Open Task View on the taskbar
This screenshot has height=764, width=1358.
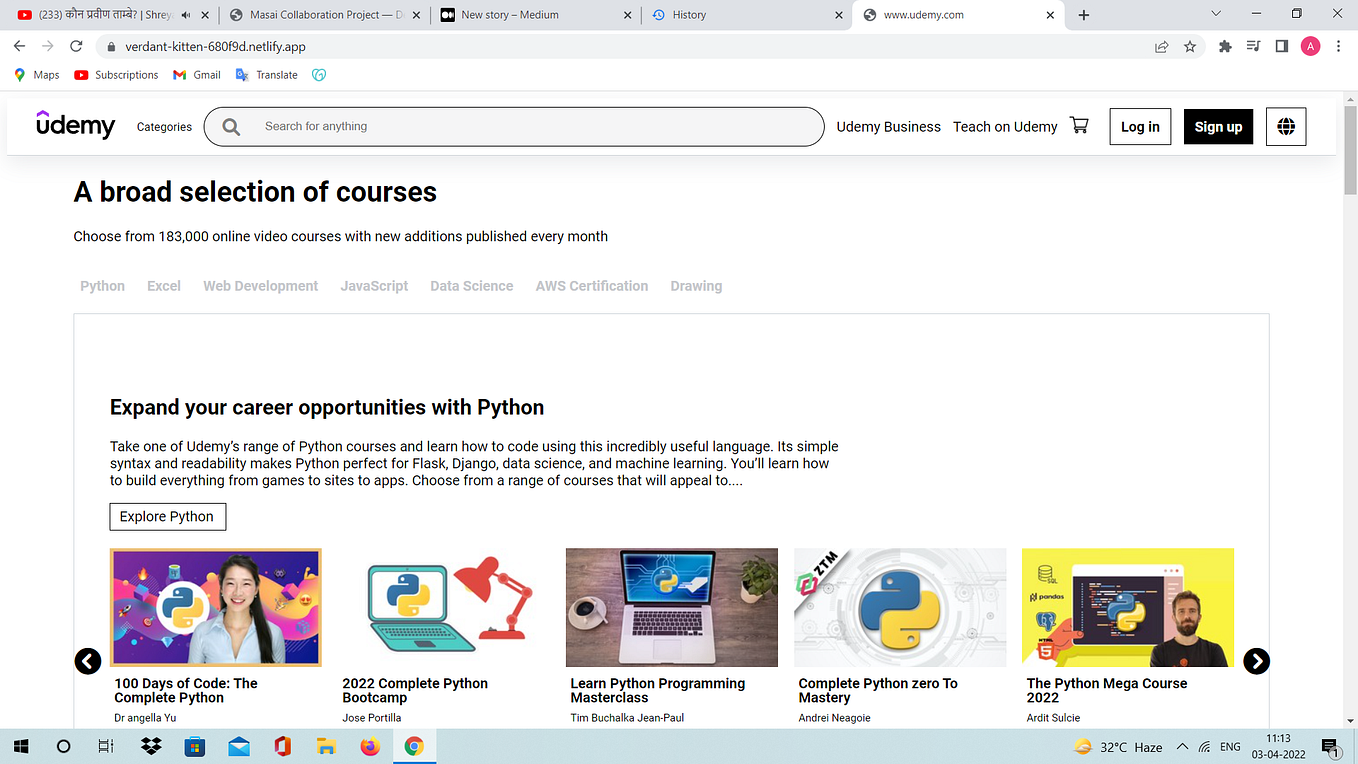point(105,746)
